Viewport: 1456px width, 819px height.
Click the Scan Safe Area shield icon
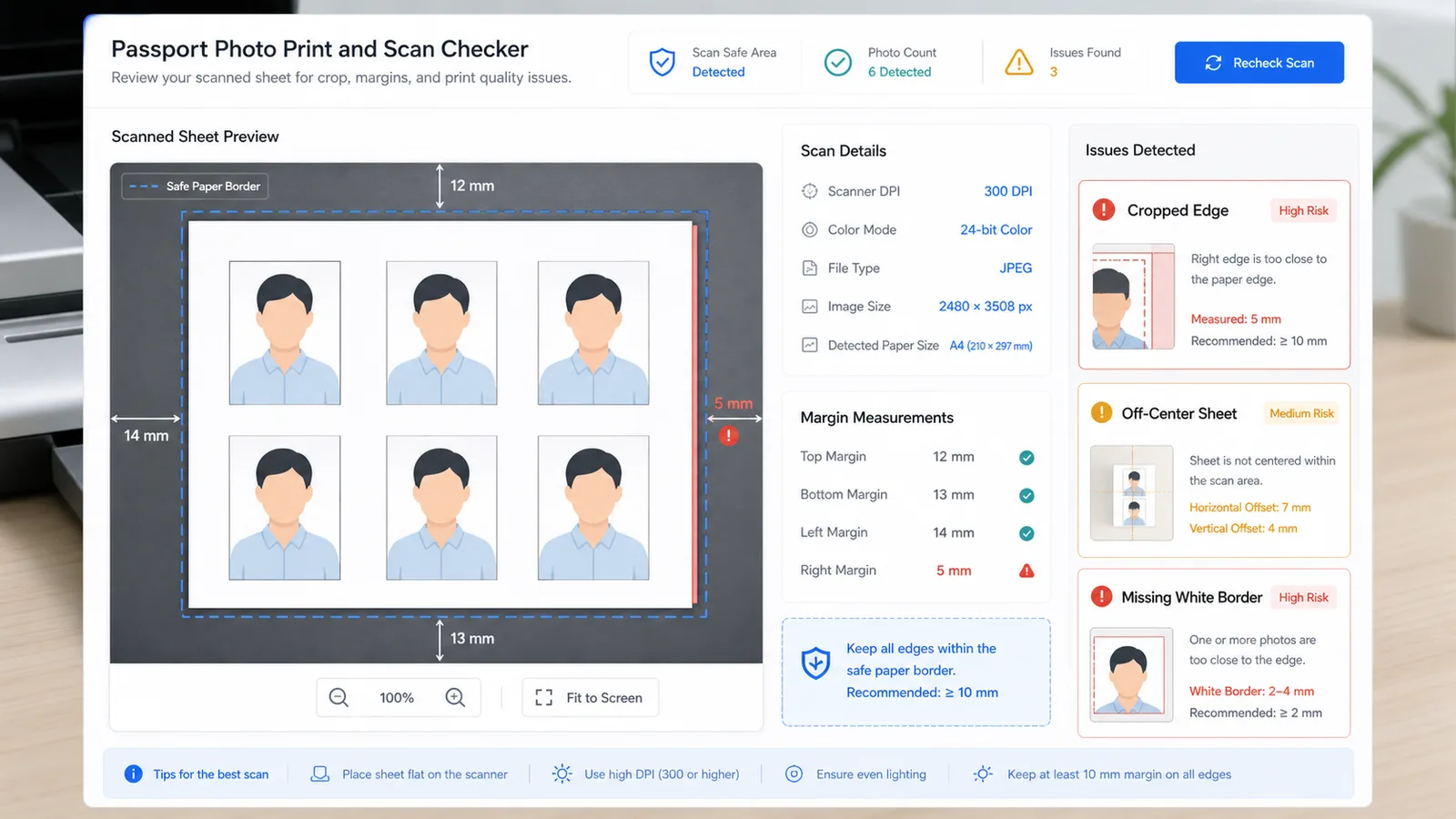pyautogui.click(x=662, y=62)
